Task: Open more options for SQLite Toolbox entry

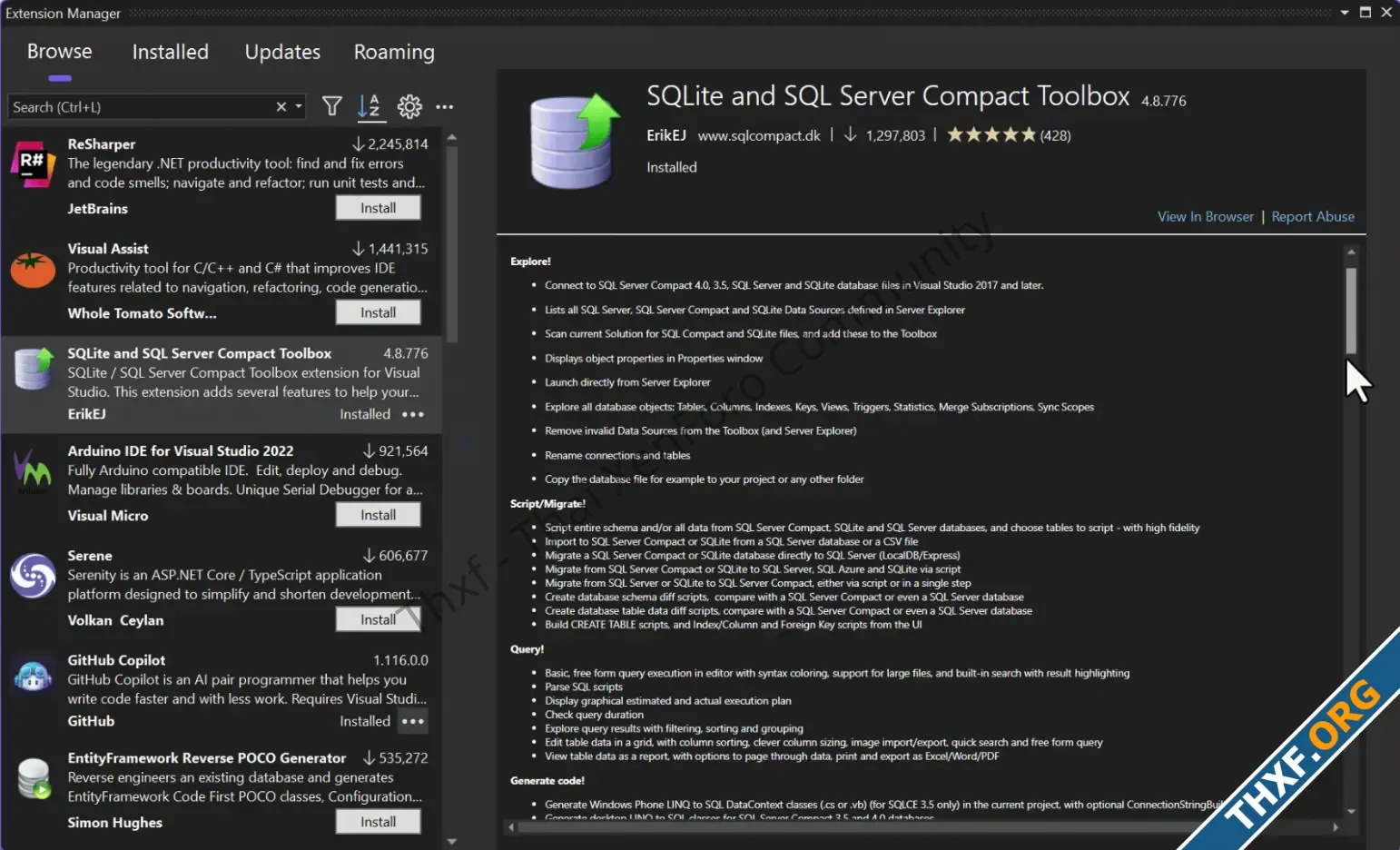Action: pyautogui.click(x=413, y=414)
